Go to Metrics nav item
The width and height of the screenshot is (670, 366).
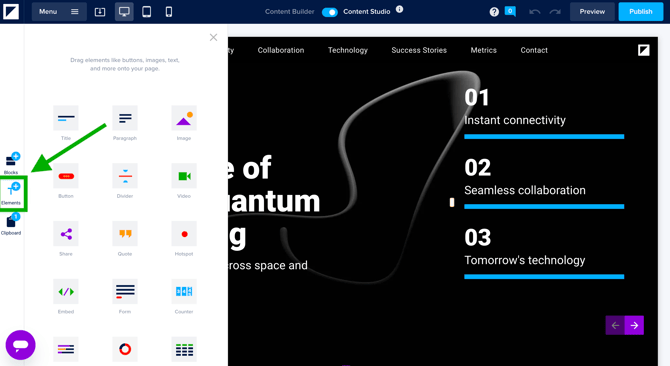click(483, 50)
